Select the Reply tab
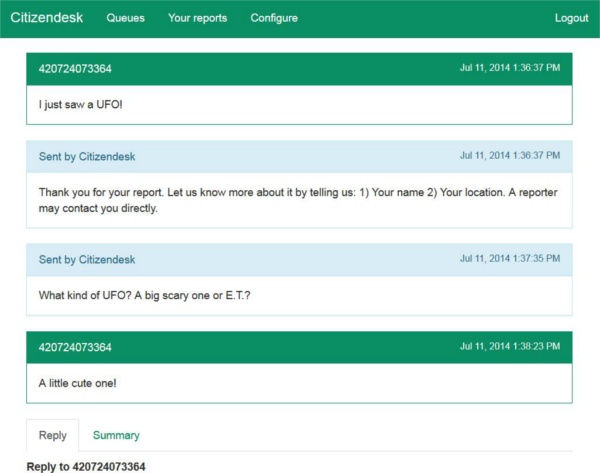Image resolution: width=600 pixels, height=473 pixels. 53,435
